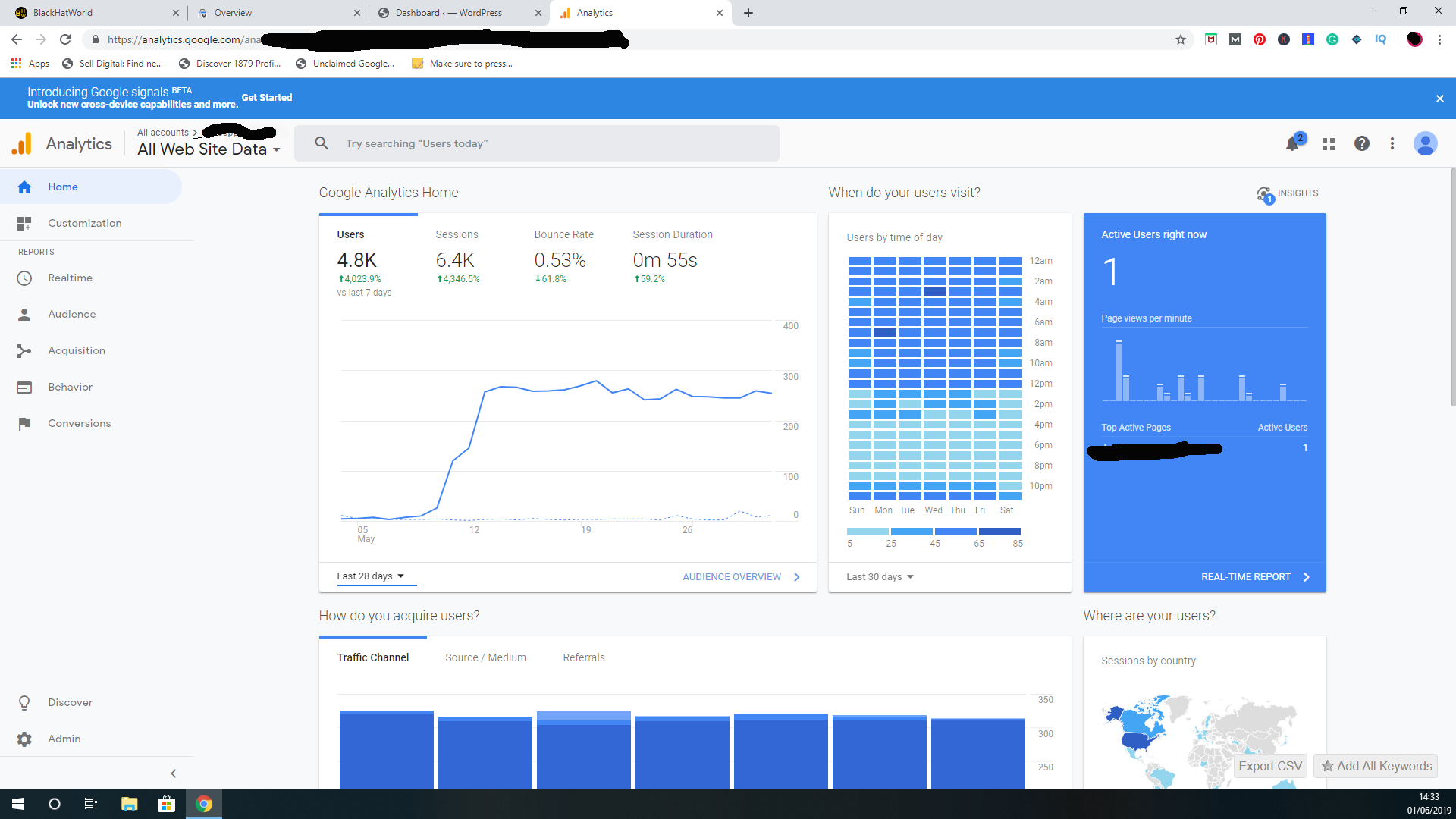This screenshot has width=1456, height=819.
Task: Open Conversions flag icon
Action: tap(24, 424)
